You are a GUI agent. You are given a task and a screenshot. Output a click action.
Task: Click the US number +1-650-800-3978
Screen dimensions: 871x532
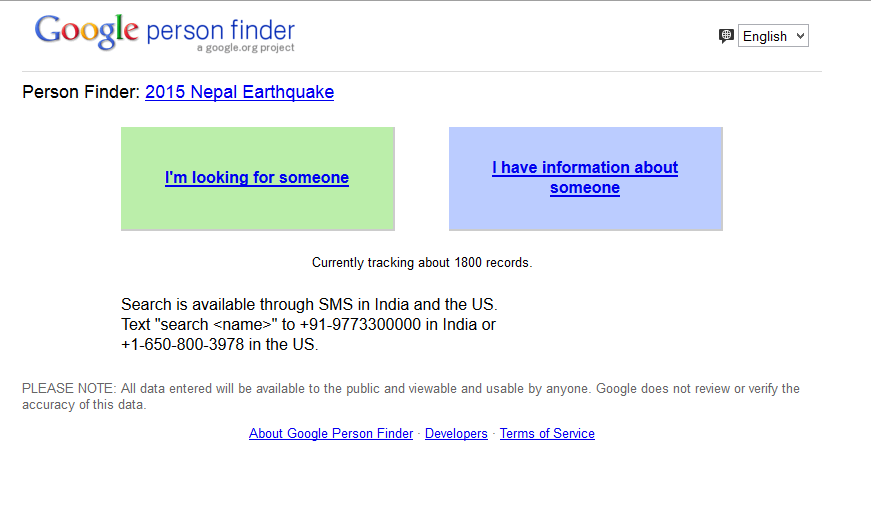tap(182, 345)
